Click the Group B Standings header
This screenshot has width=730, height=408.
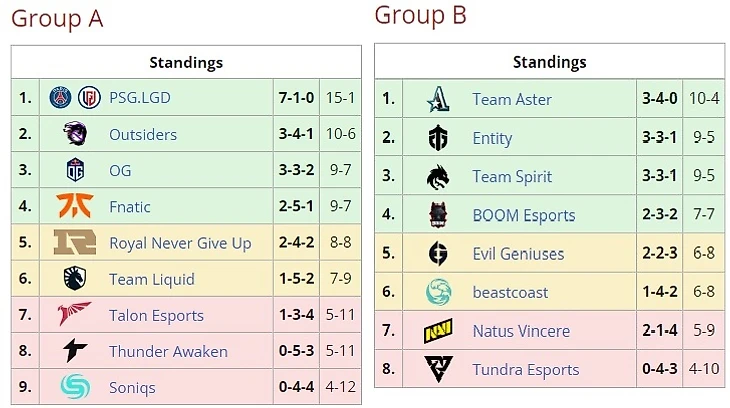(x=549, y=62)
